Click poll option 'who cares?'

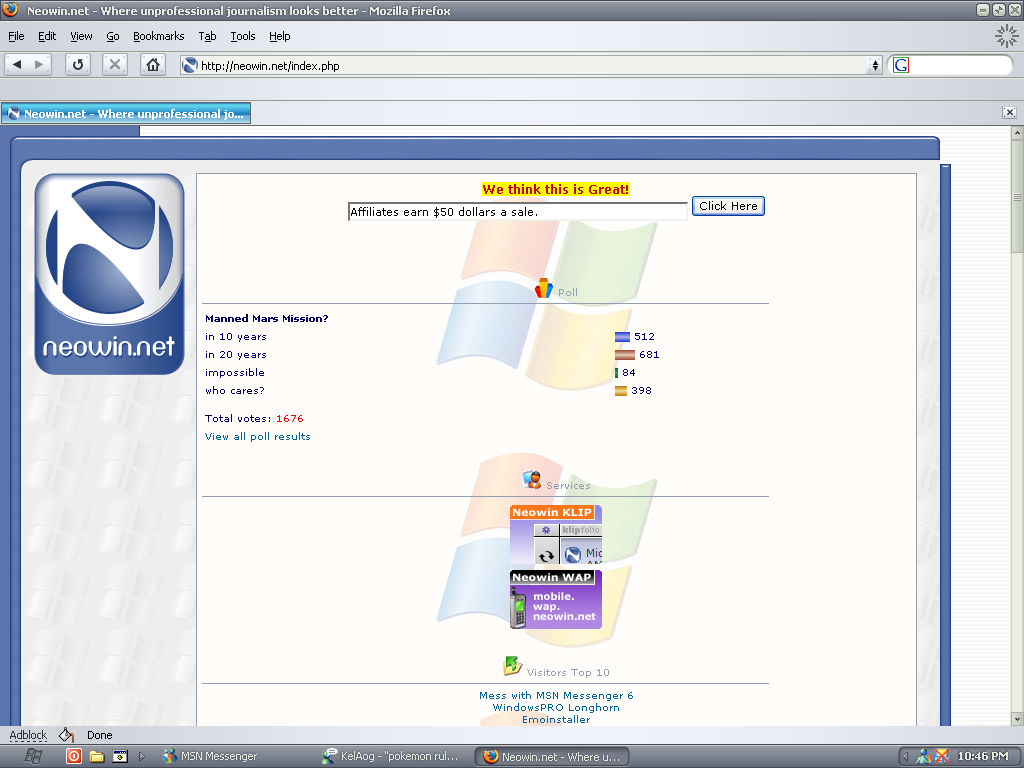[x=234, y=391]
